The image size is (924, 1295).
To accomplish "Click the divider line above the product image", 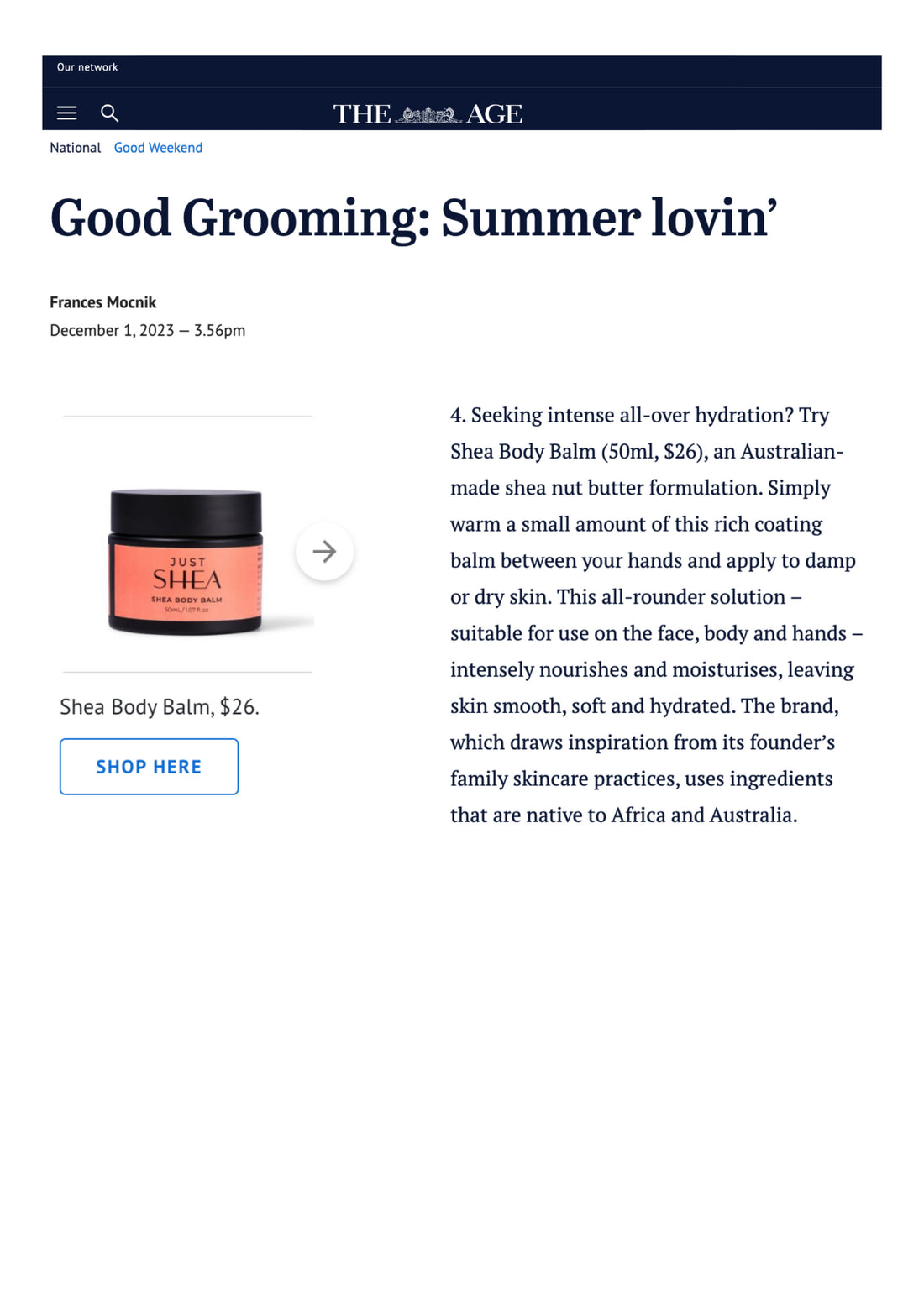I will click(x=187, y=416).
